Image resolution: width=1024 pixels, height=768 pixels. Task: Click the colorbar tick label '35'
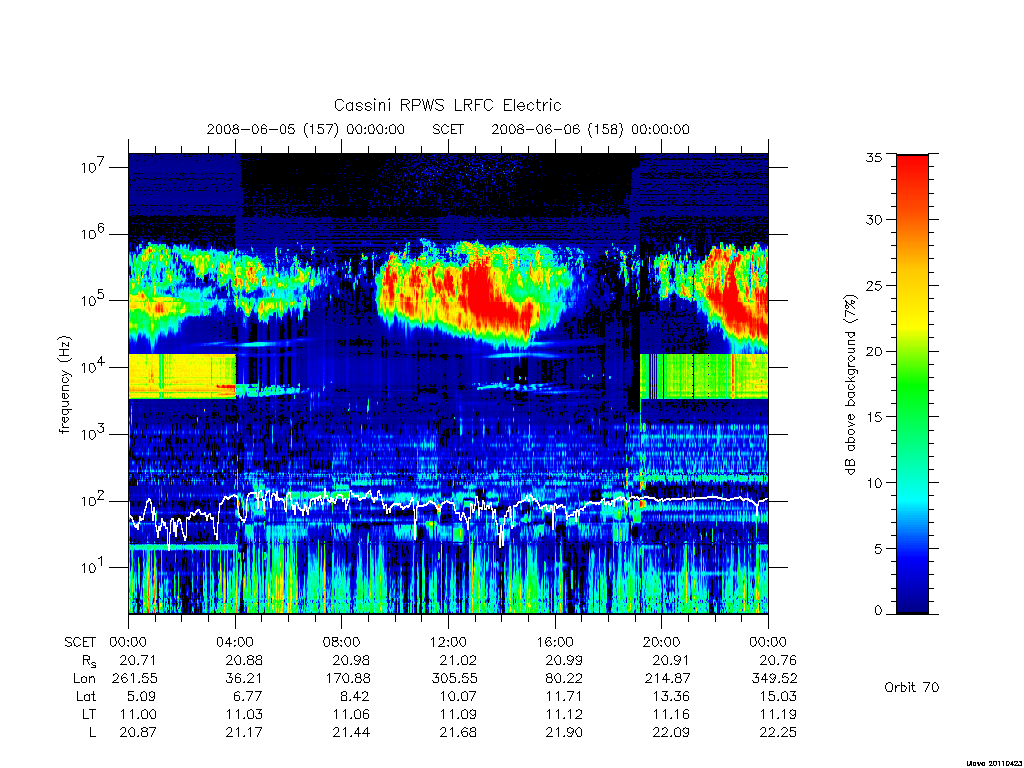873,157
